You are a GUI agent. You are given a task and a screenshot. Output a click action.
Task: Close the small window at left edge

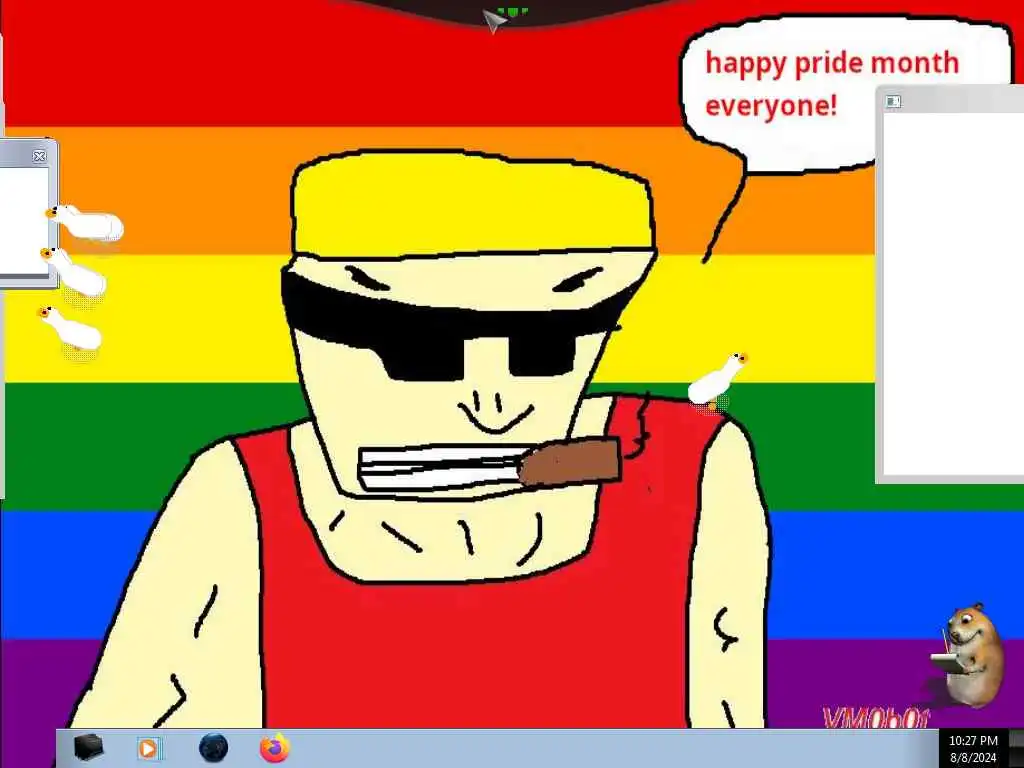pyautogui.click(x=39, y=156)
